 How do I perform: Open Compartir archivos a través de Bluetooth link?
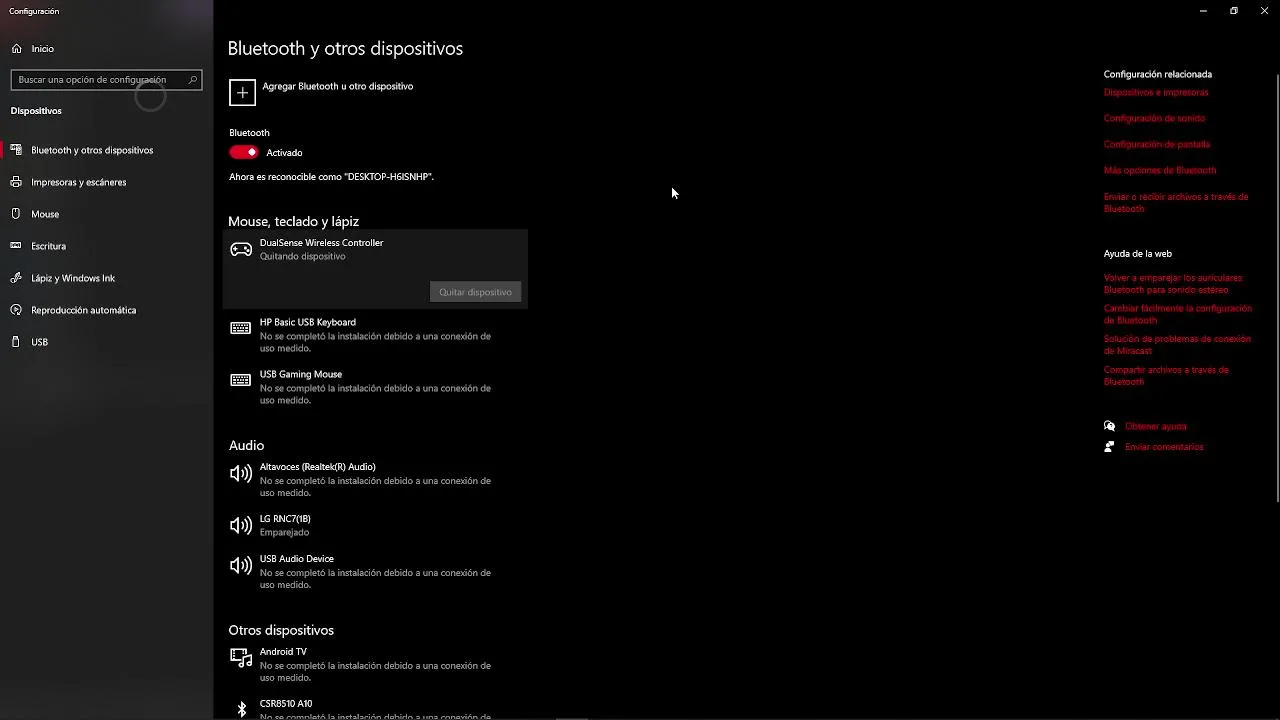click(x=1166, y=376)
